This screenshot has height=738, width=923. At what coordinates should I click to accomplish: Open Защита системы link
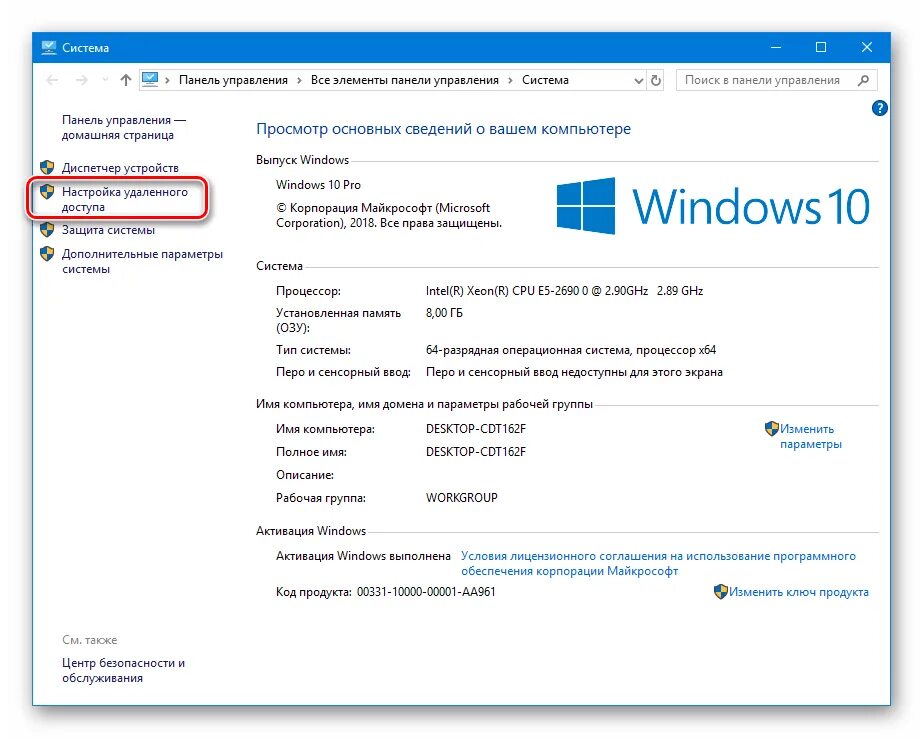pyautogui.click(x=108, y=230)
